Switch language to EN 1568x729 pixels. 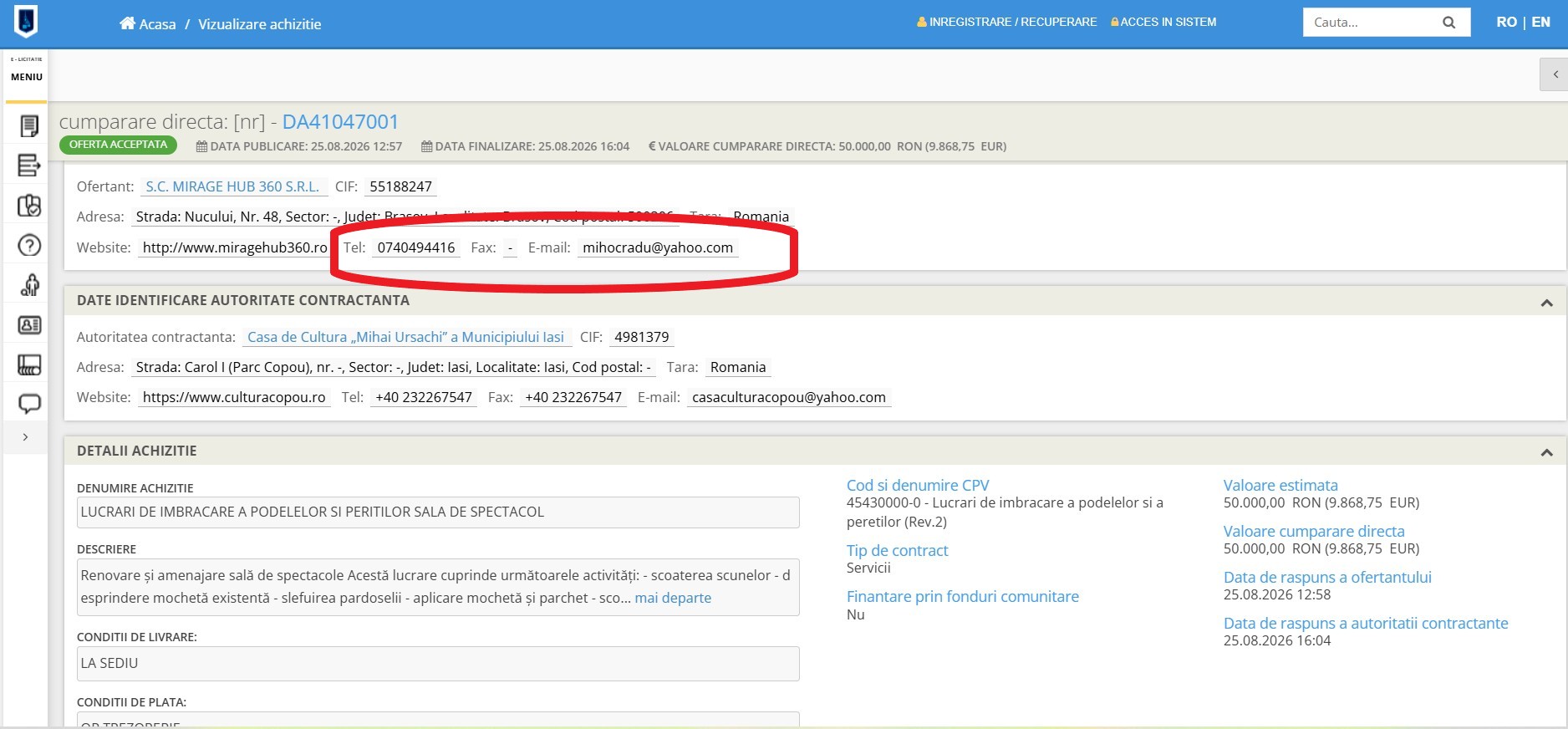point(1540,23)
